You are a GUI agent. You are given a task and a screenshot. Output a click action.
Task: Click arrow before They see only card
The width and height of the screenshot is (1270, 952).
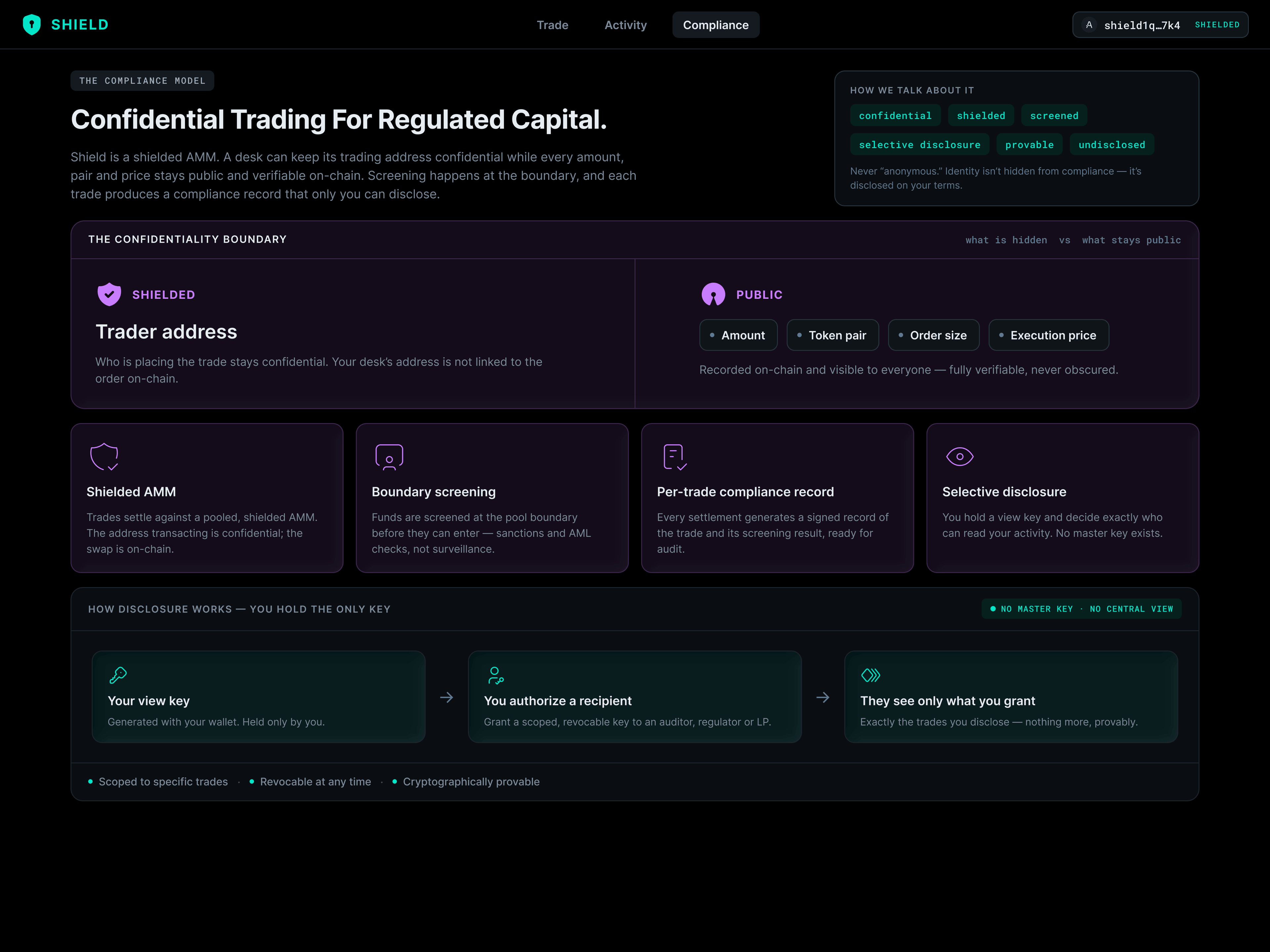823,697
